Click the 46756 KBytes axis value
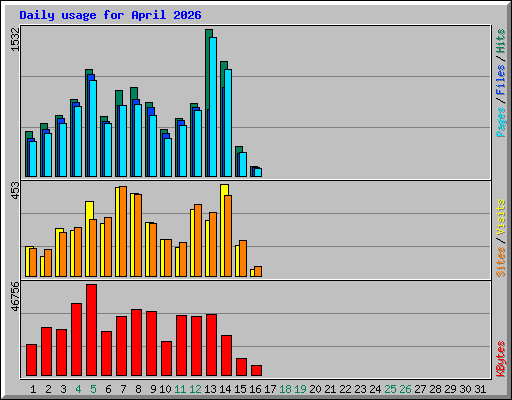This screenshot has width=512, height=400. click(15, 296)
